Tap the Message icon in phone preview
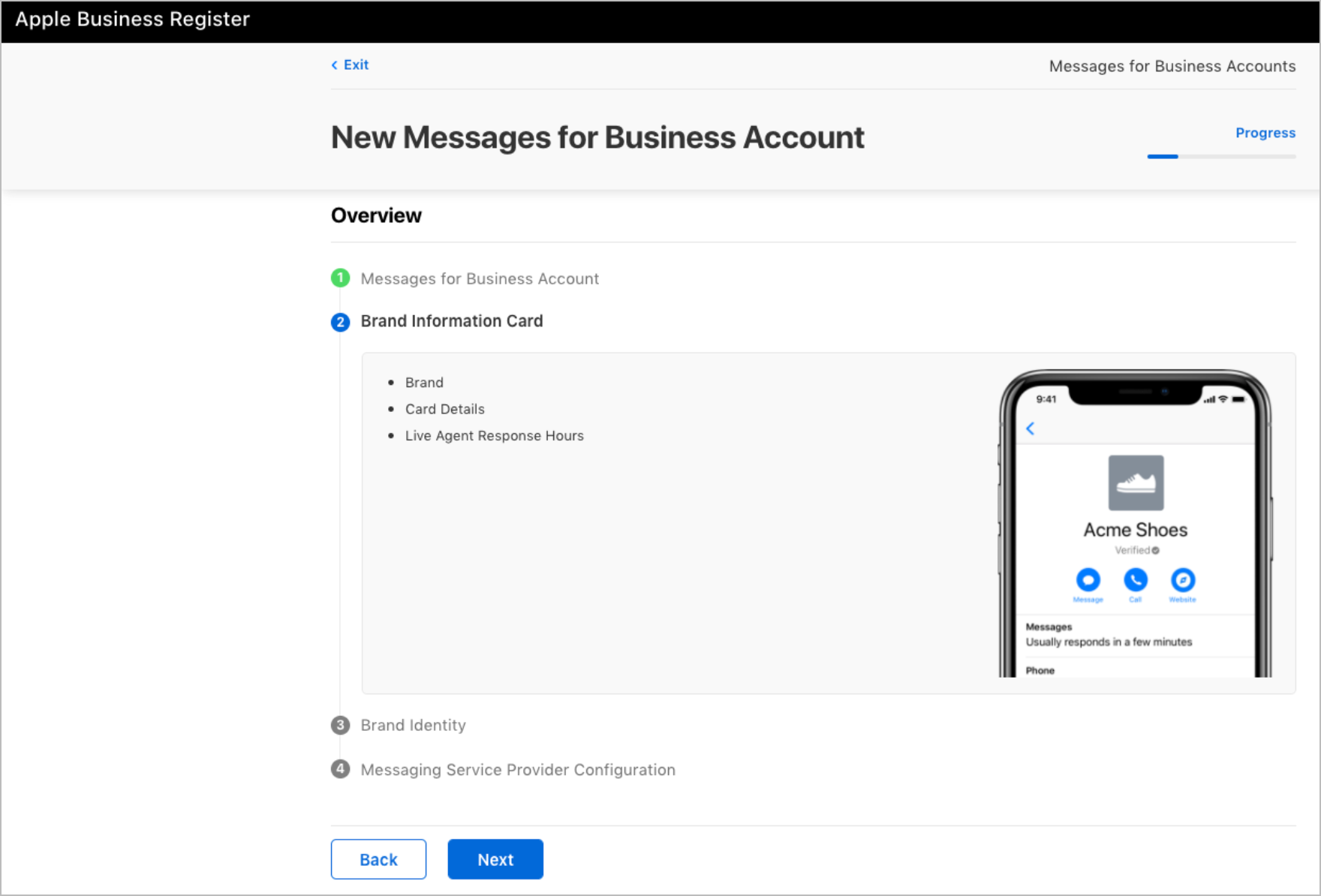 1088,580
